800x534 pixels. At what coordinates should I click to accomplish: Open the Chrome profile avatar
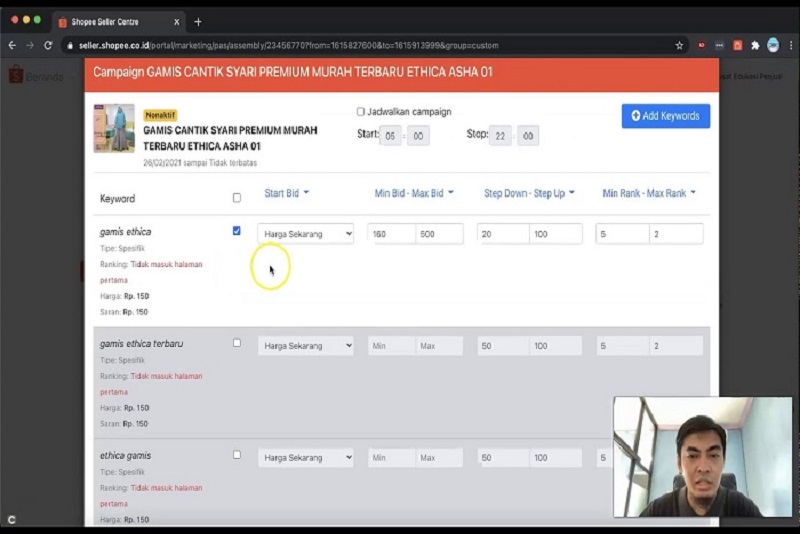click(773, 45)
